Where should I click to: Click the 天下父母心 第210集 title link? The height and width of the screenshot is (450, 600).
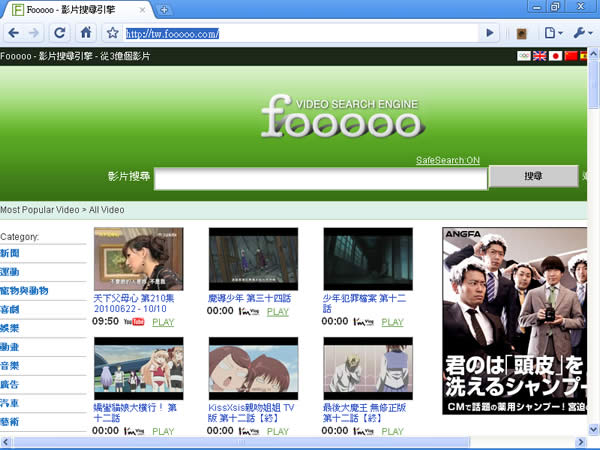134,303
